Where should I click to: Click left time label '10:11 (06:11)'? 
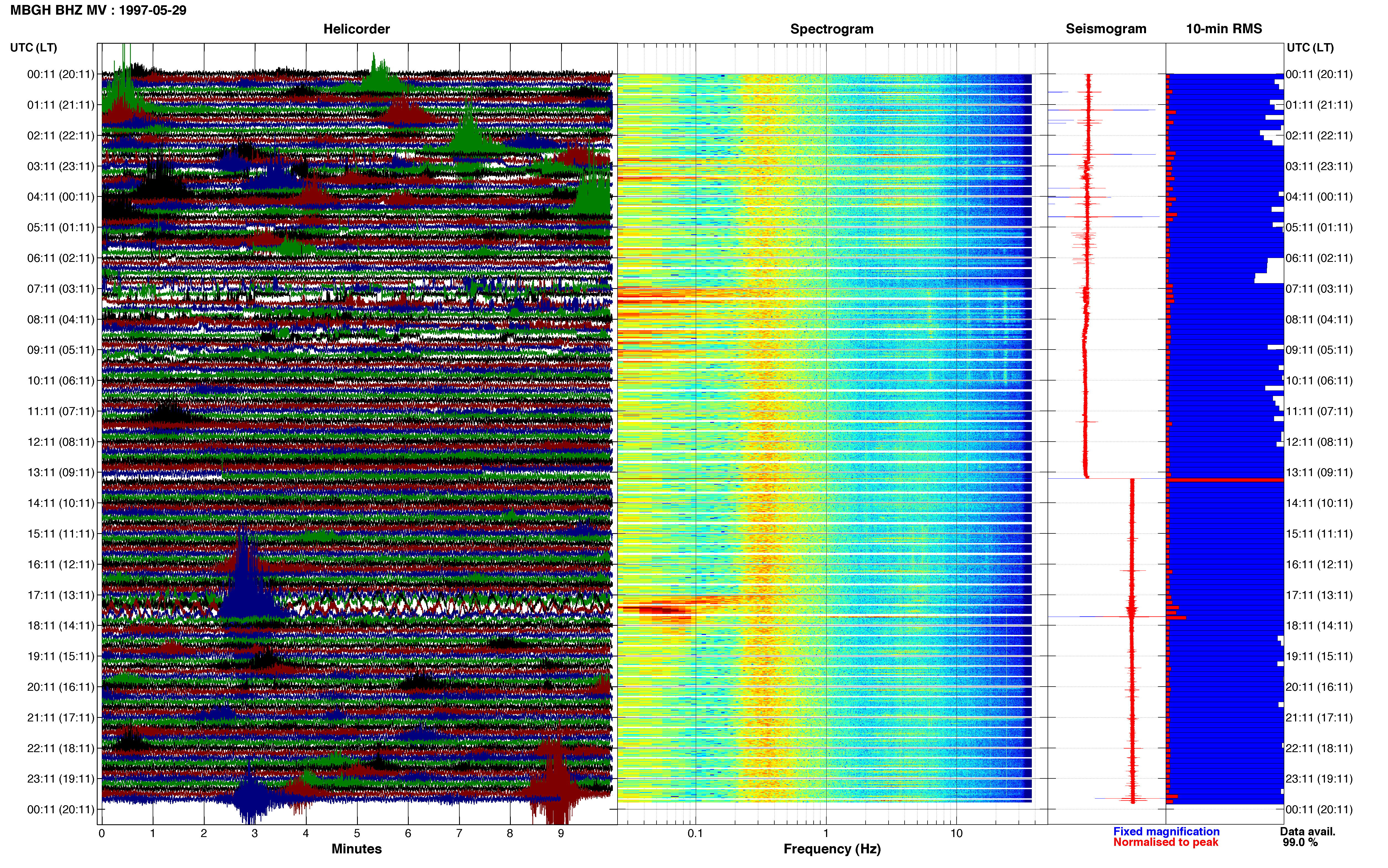coord(61,380)
